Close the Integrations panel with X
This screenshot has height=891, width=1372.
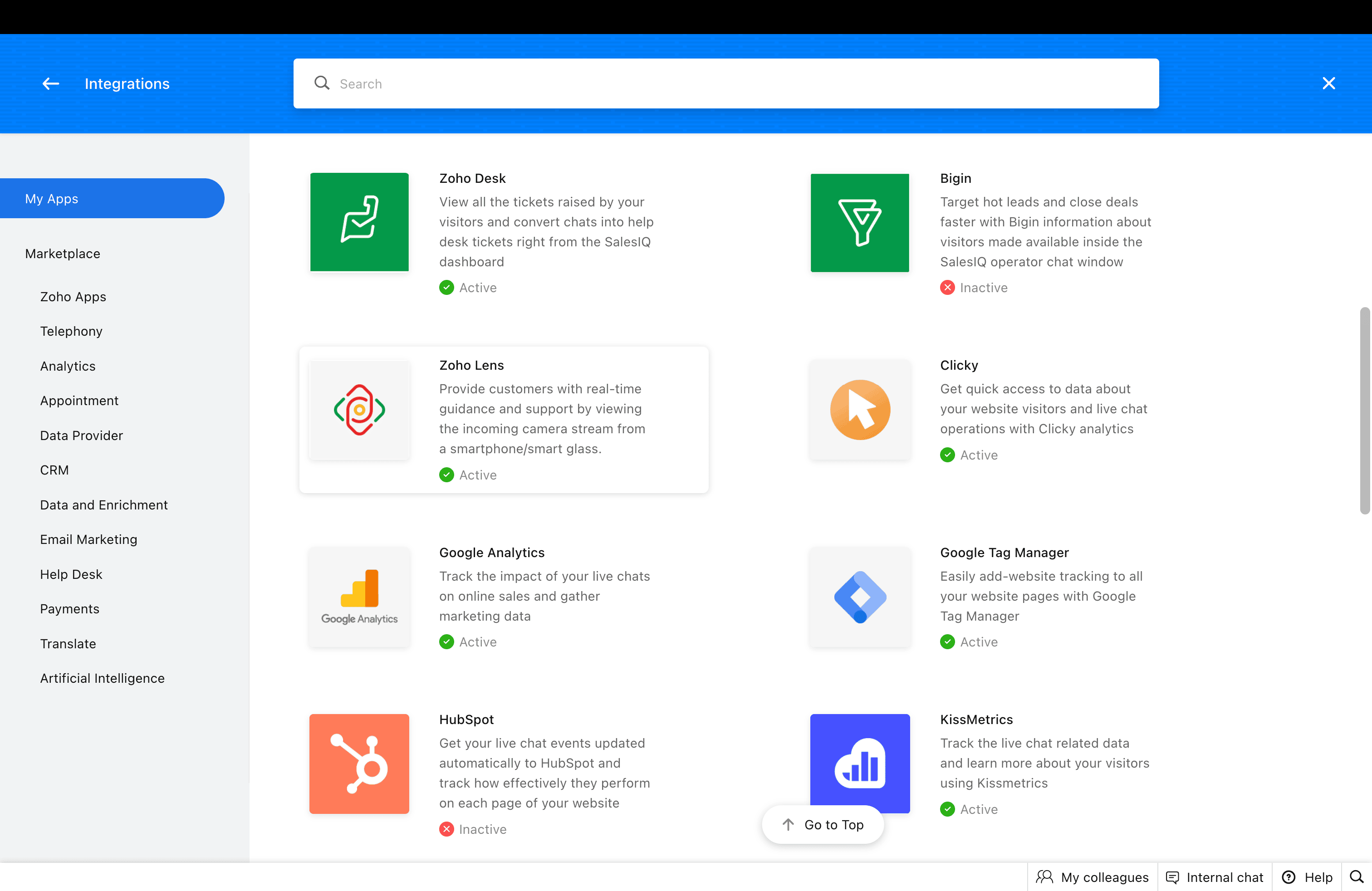[x=1329, y=83]
